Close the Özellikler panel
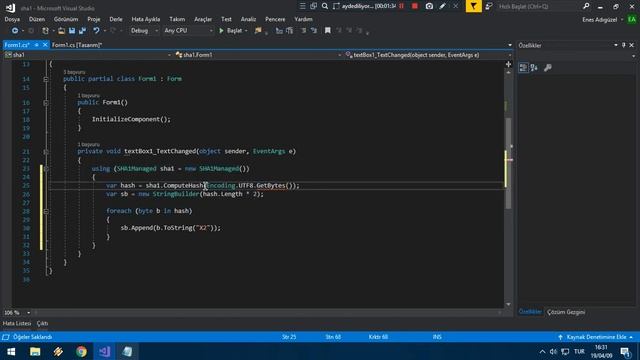Screen dimensions: 640x360 tap(631, 45)
